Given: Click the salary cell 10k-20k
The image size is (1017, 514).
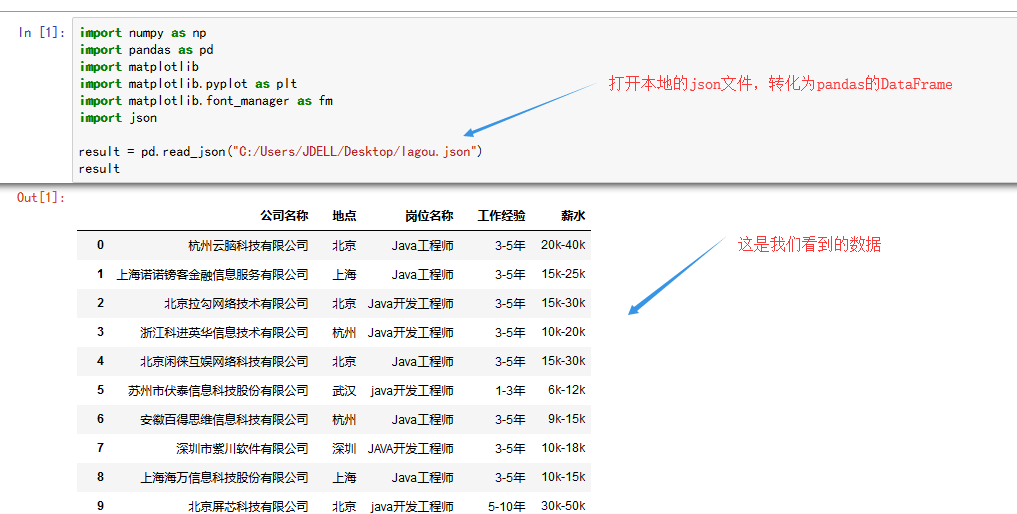Looking at the screenshot, I should [x=564, y=332].
